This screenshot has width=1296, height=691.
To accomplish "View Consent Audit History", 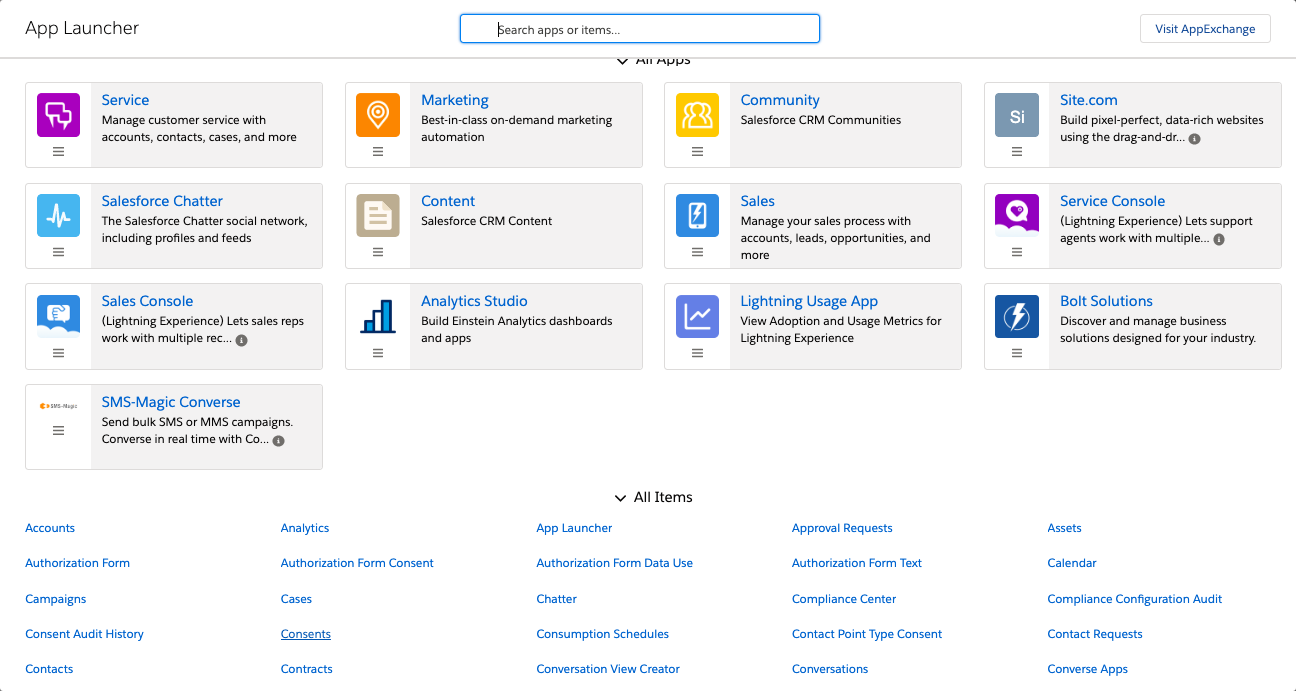I will point(84,634).
